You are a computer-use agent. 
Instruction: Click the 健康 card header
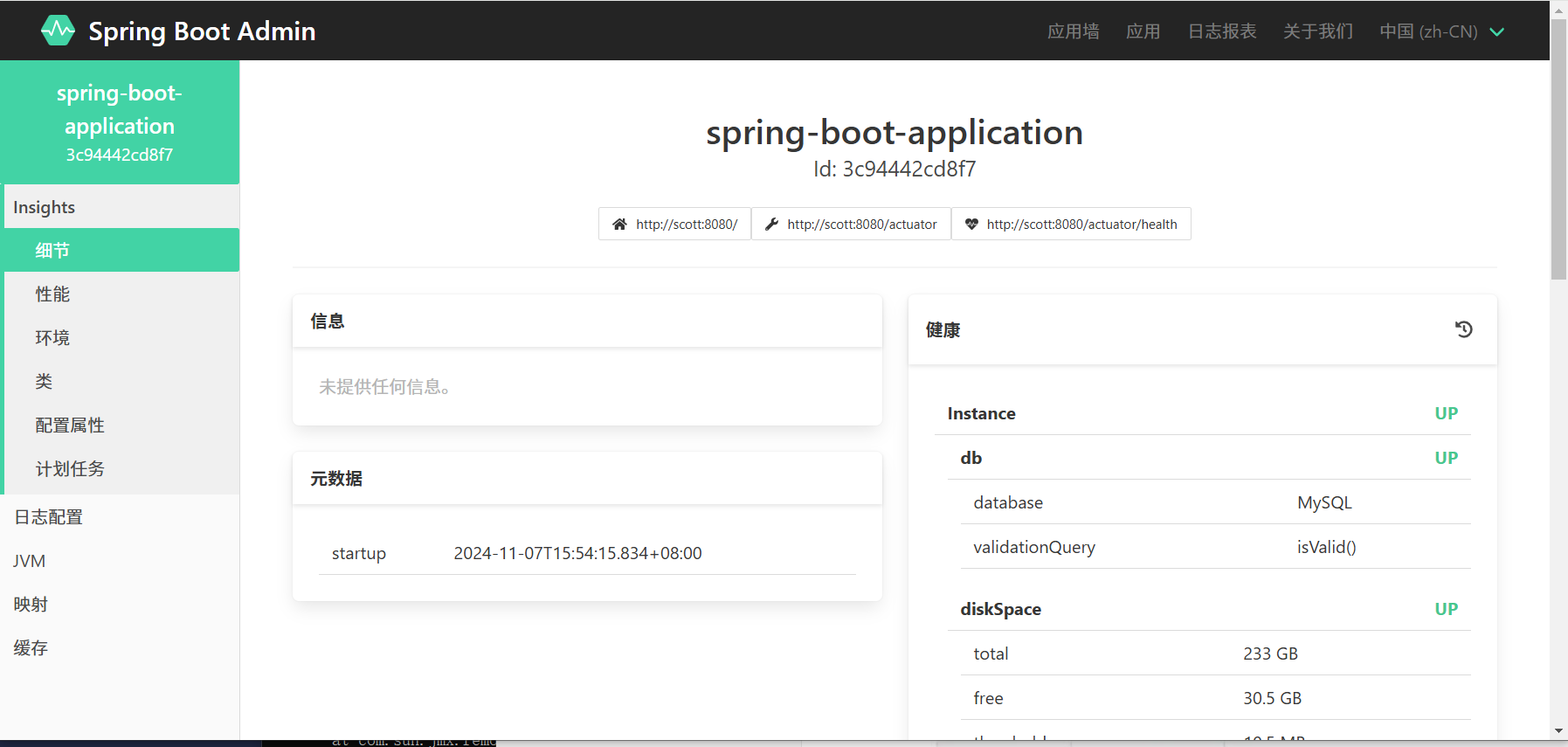click(x=1203, y=329)
